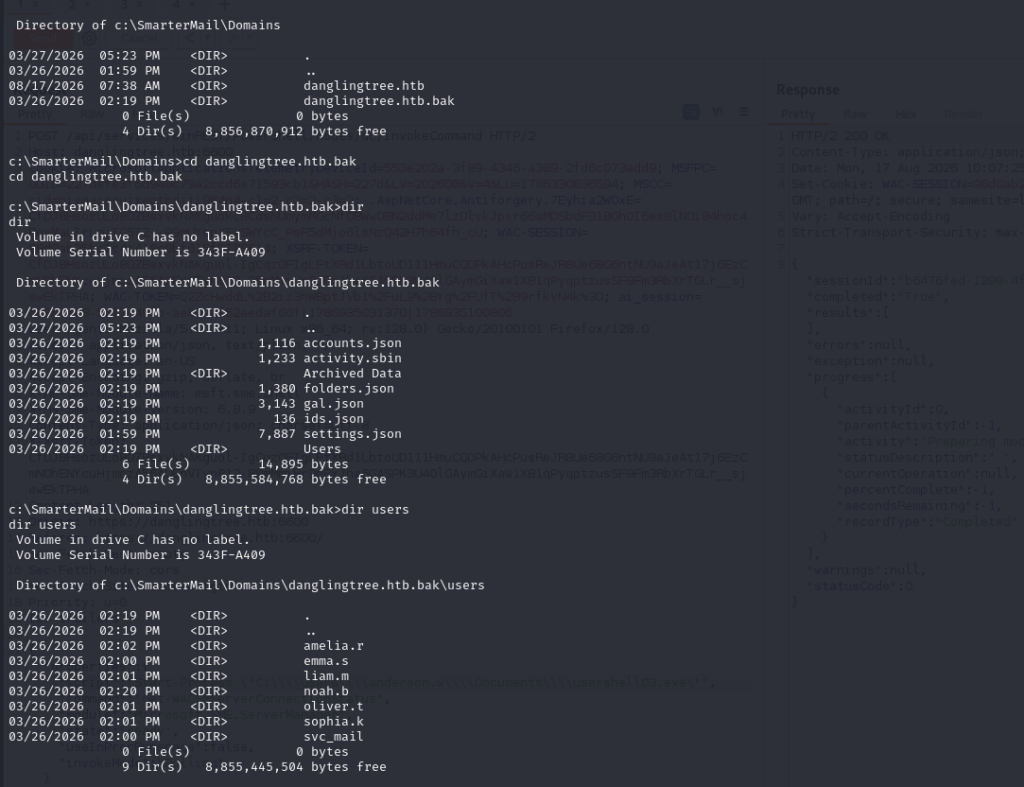Screen dimensions: 1024x787
Task: Select ids.json in the terminal listing
Action: point(334,418)
